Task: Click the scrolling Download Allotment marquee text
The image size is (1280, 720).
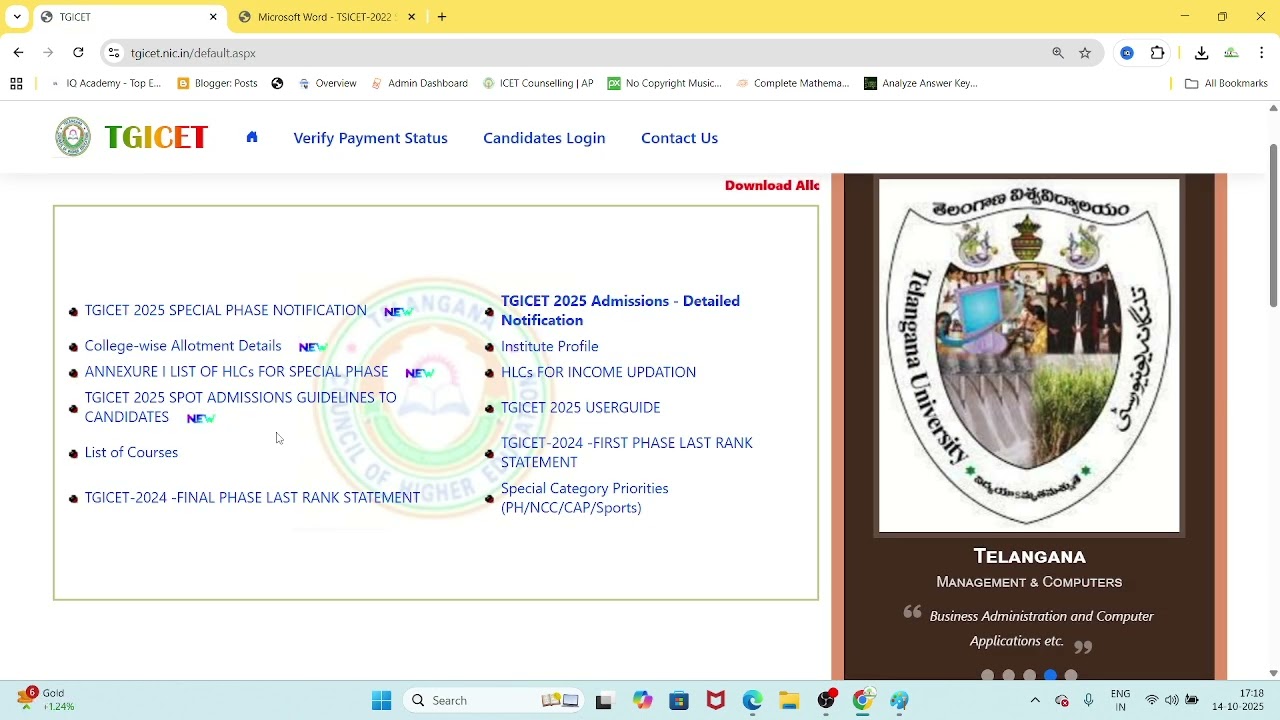Action: (x=772, y=185)
